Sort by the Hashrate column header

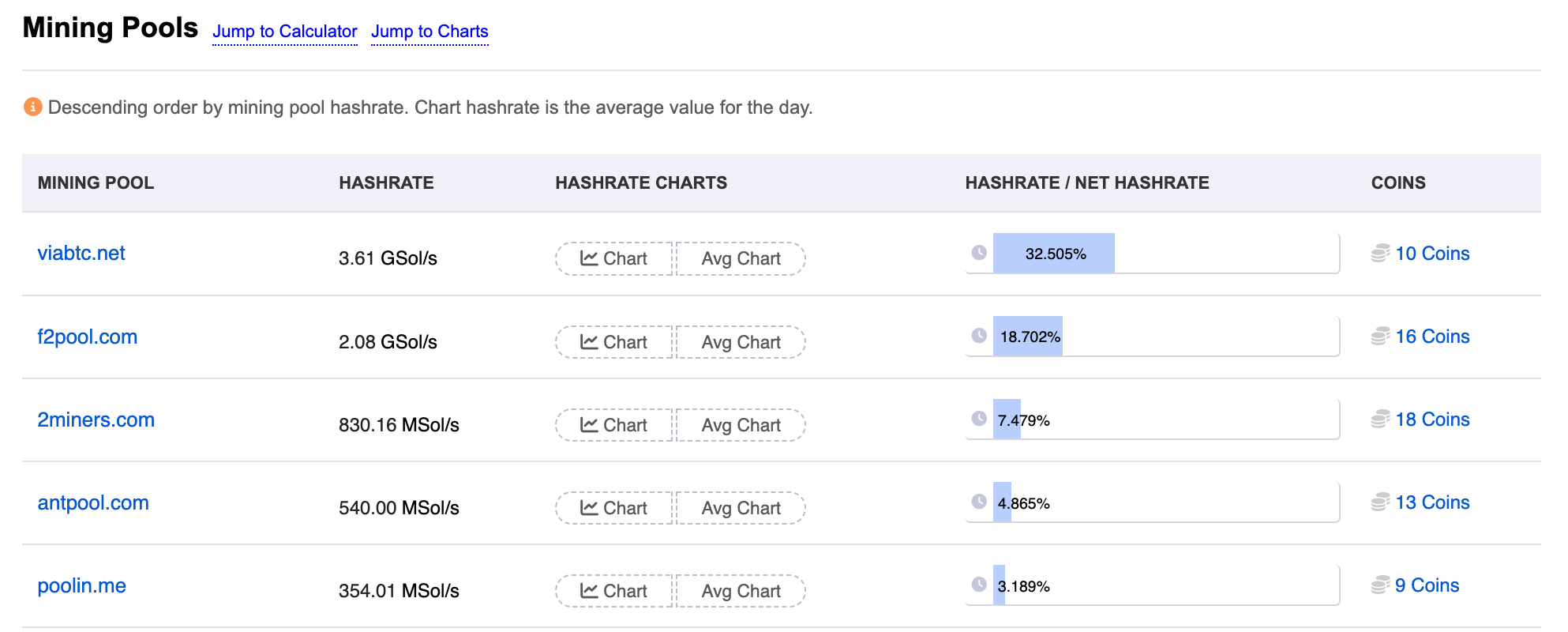tap(386, 183)
